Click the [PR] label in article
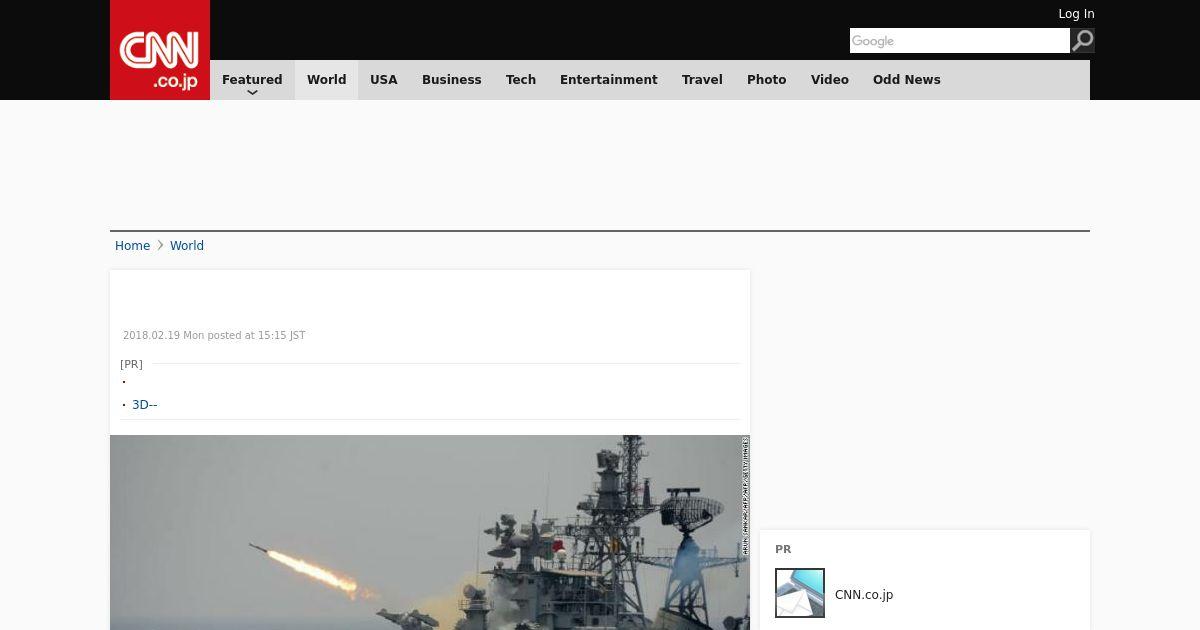The width and height of the screenshot is (1200, 630). [131, 364]
